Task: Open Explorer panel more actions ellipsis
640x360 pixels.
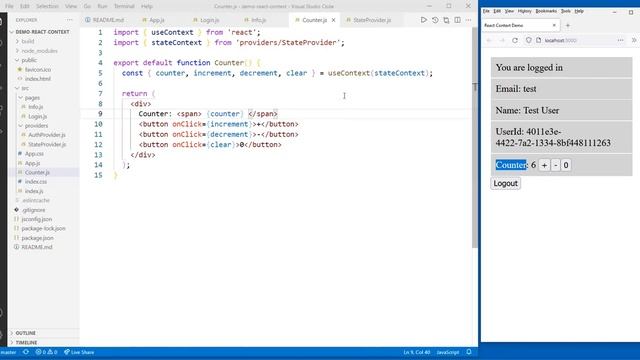Action: (x=69, y=20)
